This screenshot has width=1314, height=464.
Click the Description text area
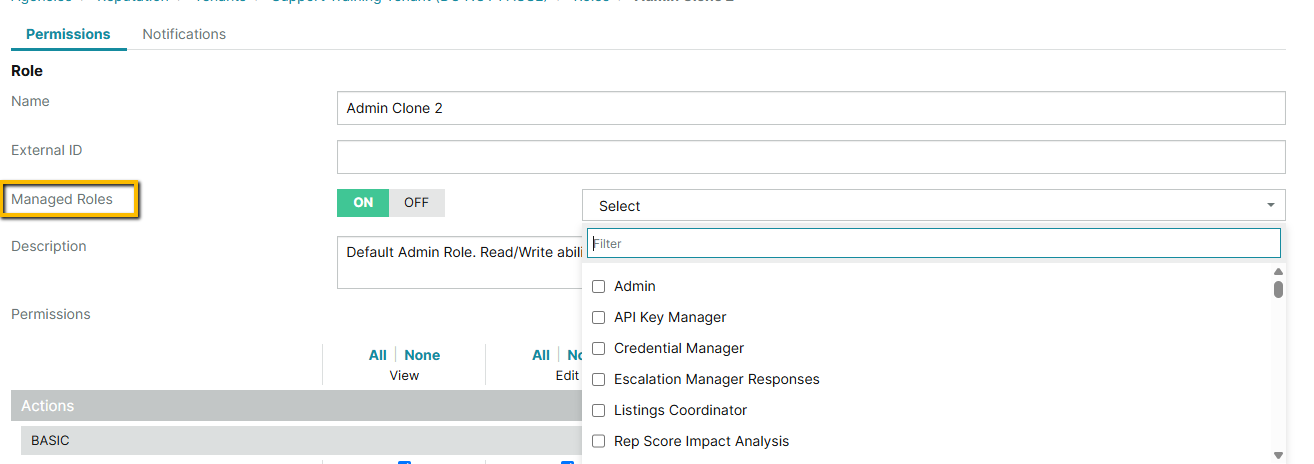[459, 262]
